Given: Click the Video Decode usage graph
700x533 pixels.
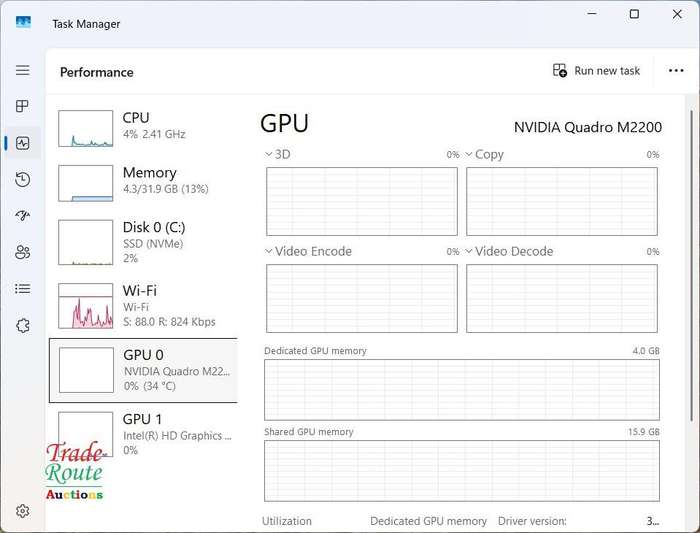Looking at the screenshot, I should [562, 298].
